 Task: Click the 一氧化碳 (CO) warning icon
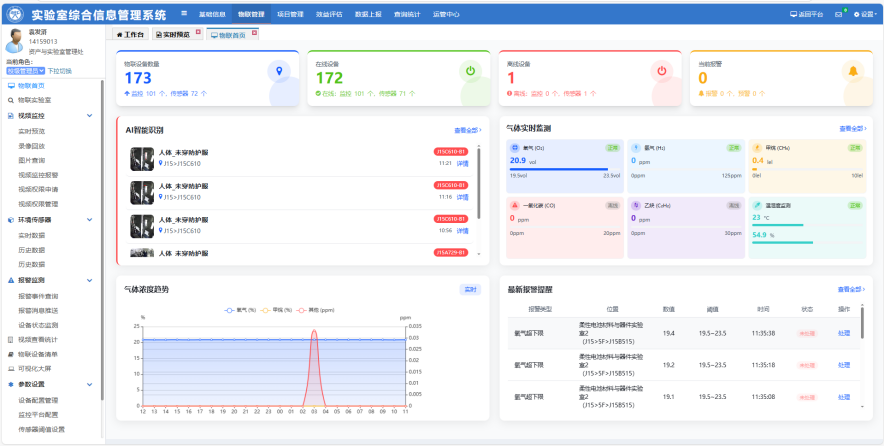tap(514, 205)
